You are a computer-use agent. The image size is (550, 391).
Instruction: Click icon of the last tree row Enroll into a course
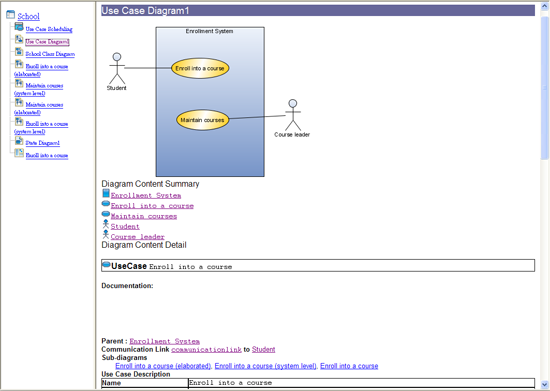pos(19,153)
